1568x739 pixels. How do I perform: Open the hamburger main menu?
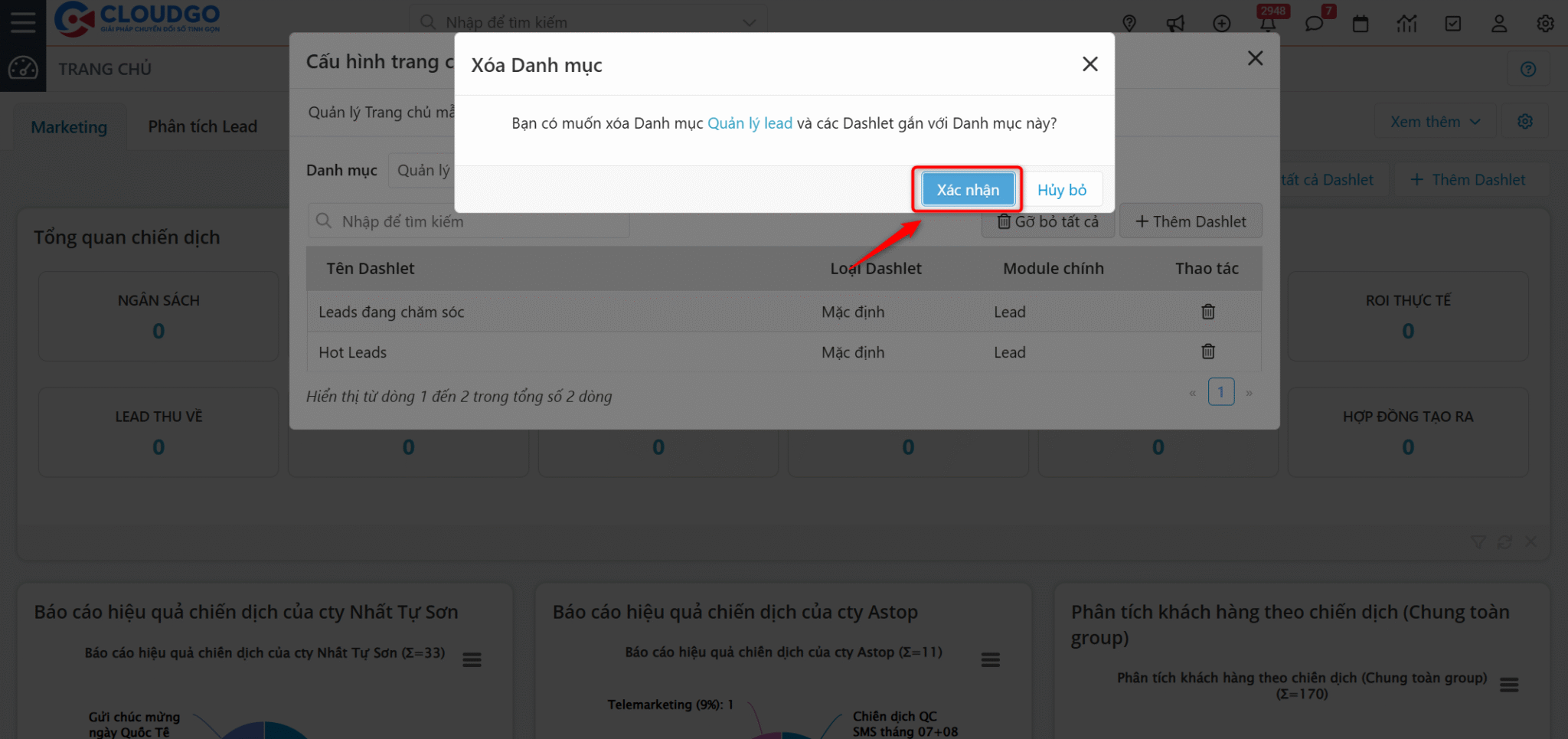[x=23, y=22]
